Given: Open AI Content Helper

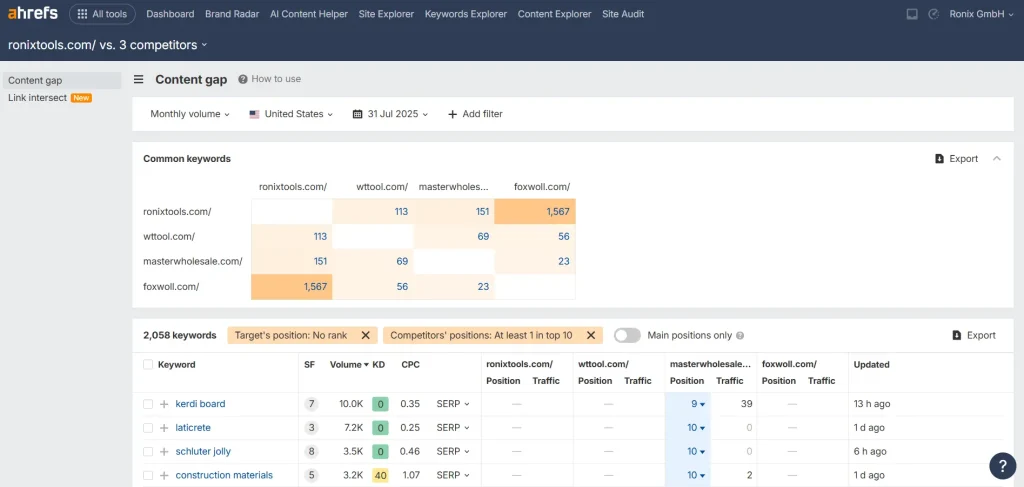Looking at the screenshot, I should [x=309, y=14].
